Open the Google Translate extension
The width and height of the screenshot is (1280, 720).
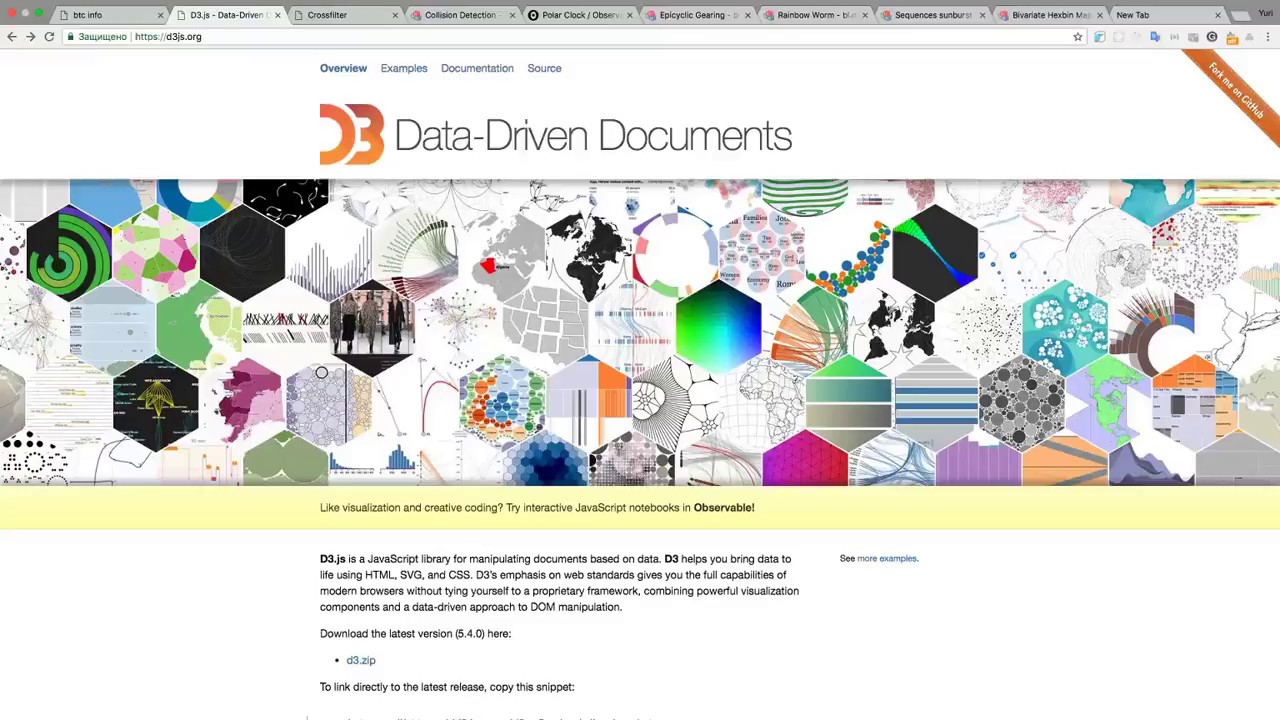(x=1155, y=37)
